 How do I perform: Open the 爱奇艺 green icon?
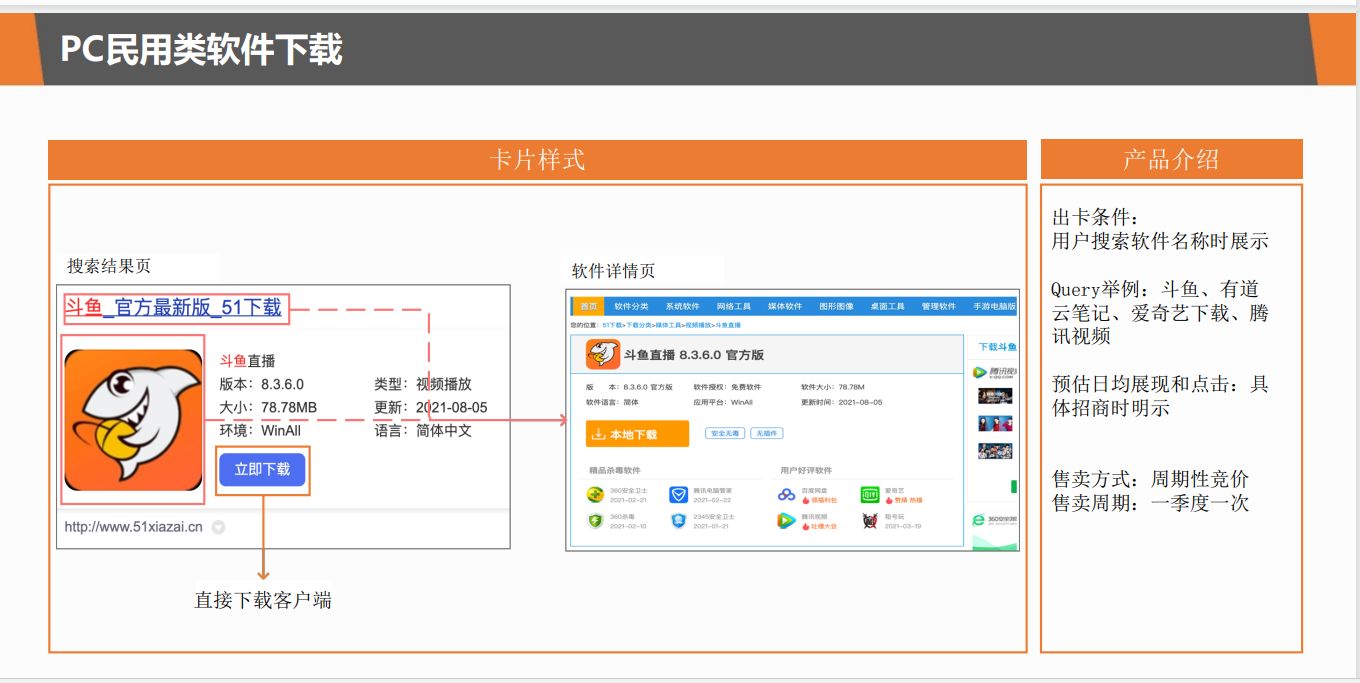click(x=870, y=494)
